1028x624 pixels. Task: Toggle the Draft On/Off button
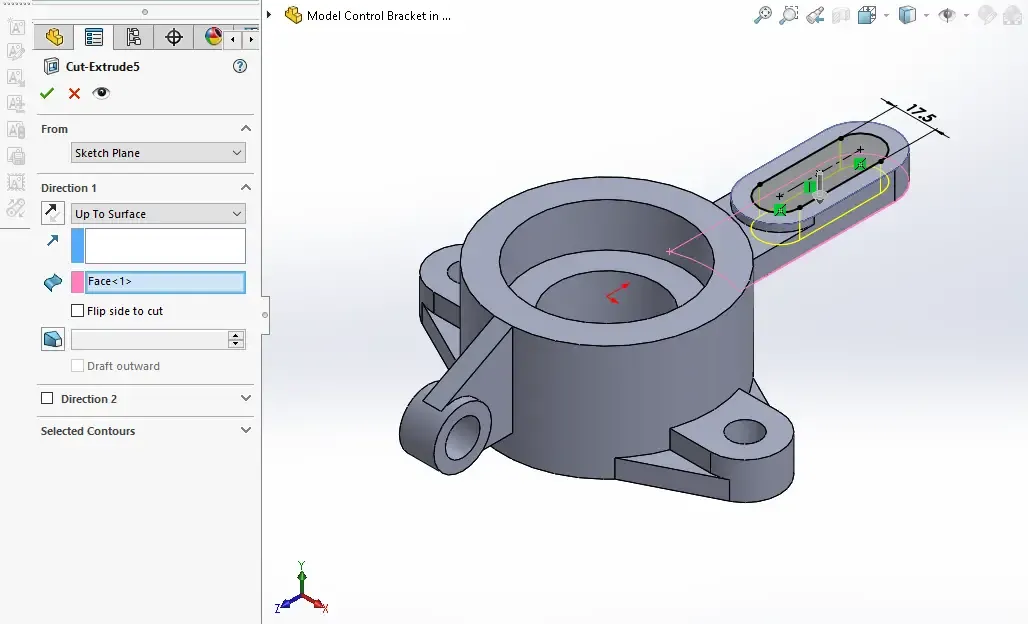[x=52, y=340]
